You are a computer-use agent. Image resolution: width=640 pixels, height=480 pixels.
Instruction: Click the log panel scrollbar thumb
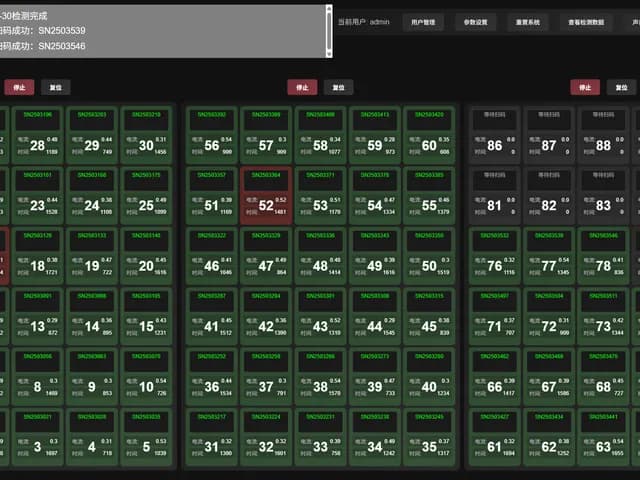(x=329, y=31)
